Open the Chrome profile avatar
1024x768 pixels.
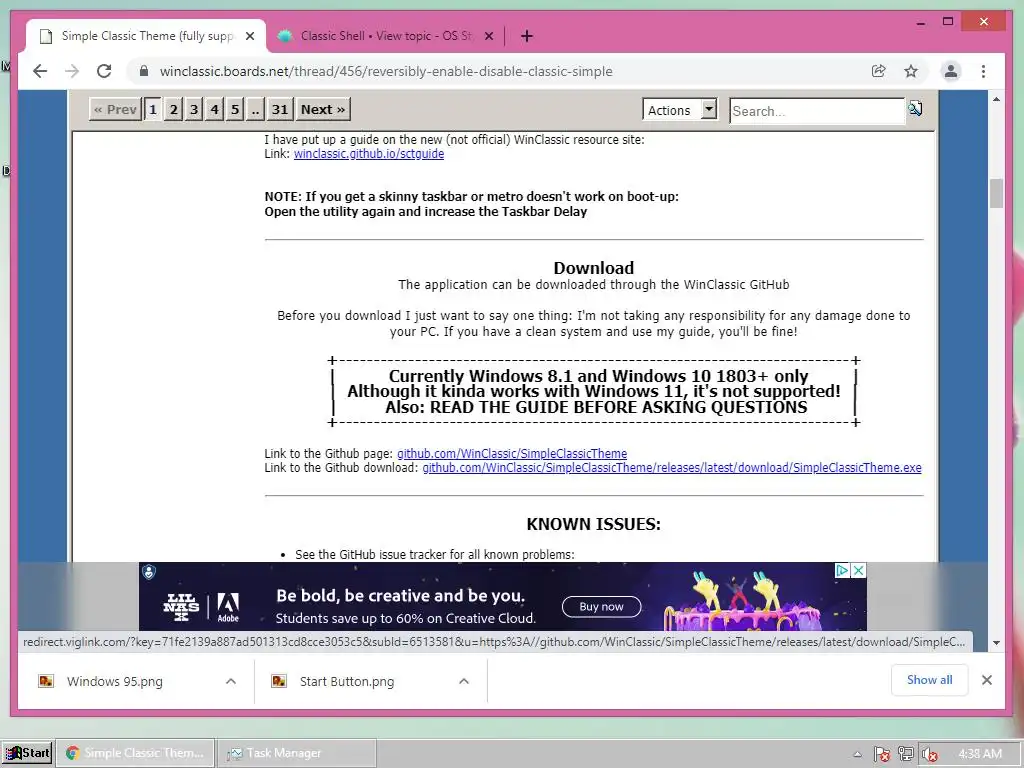(x=951, y=71)
